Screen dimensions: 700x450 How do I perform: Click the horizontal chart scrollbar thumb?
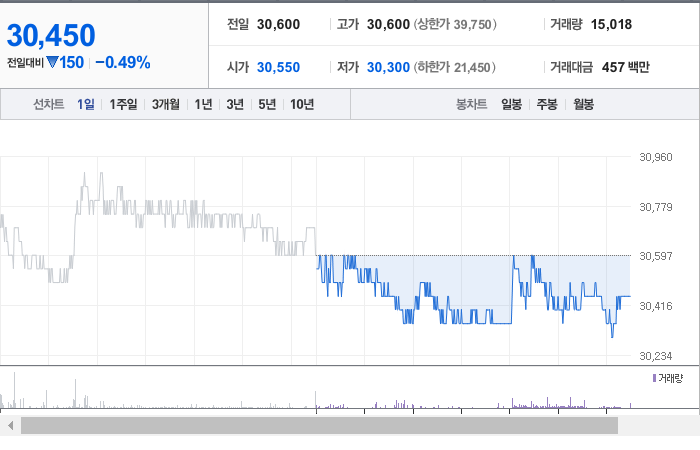319,426
